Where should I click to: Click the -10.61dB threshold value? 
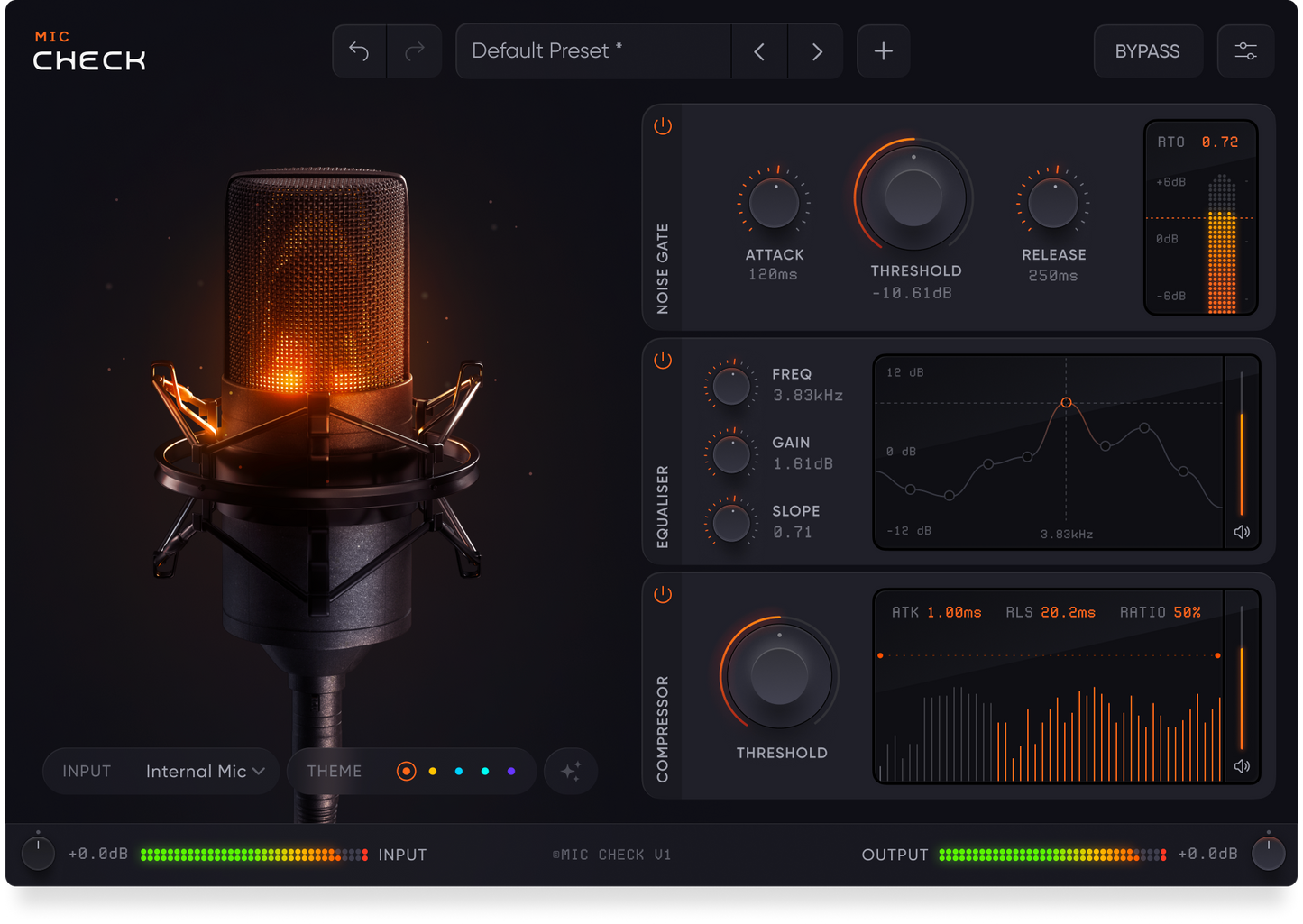point(912,293)
